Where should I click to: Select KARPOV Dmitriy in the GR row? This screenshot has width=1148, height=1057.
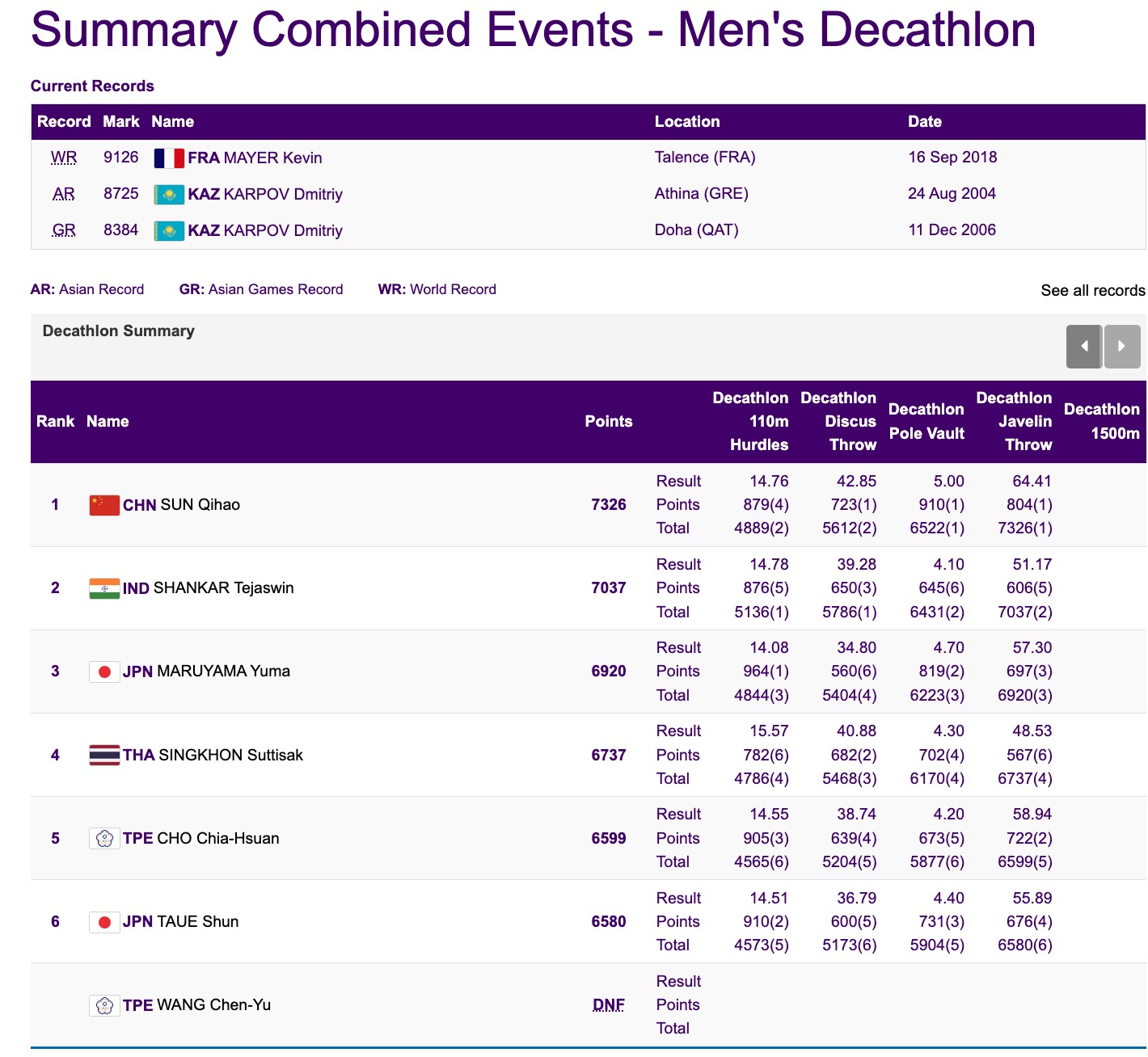click(282, 231)
